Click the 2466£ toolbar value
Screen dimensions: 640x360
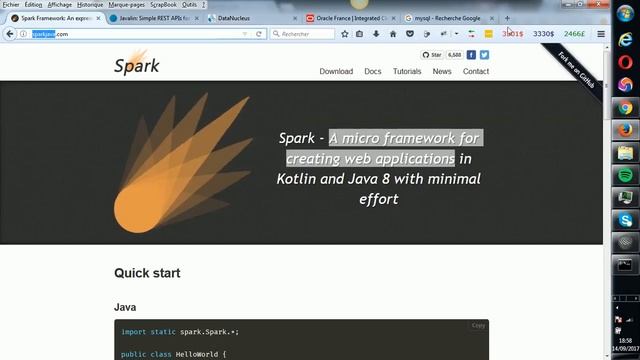click(x=574, y=34)
